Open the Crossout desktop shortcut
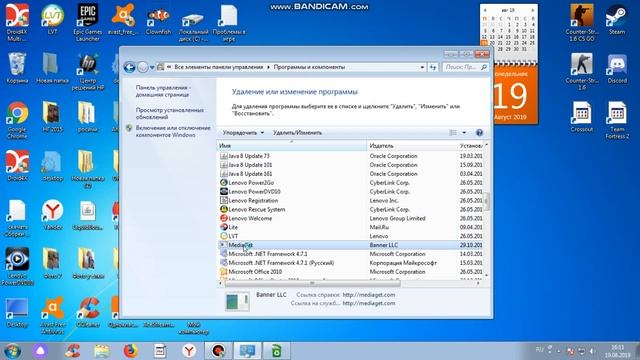This screenshot has height=360, width=640. (582, 117)
